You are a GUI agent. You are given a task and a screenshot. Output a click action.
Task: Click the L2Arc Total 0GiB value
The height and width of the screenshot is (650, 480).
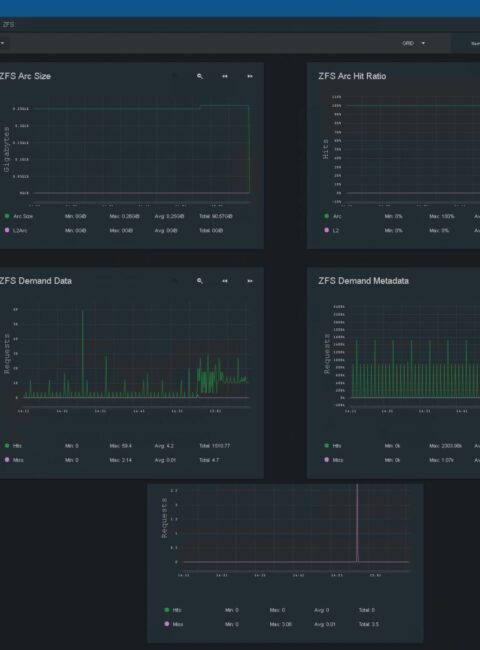click(211, 230)
